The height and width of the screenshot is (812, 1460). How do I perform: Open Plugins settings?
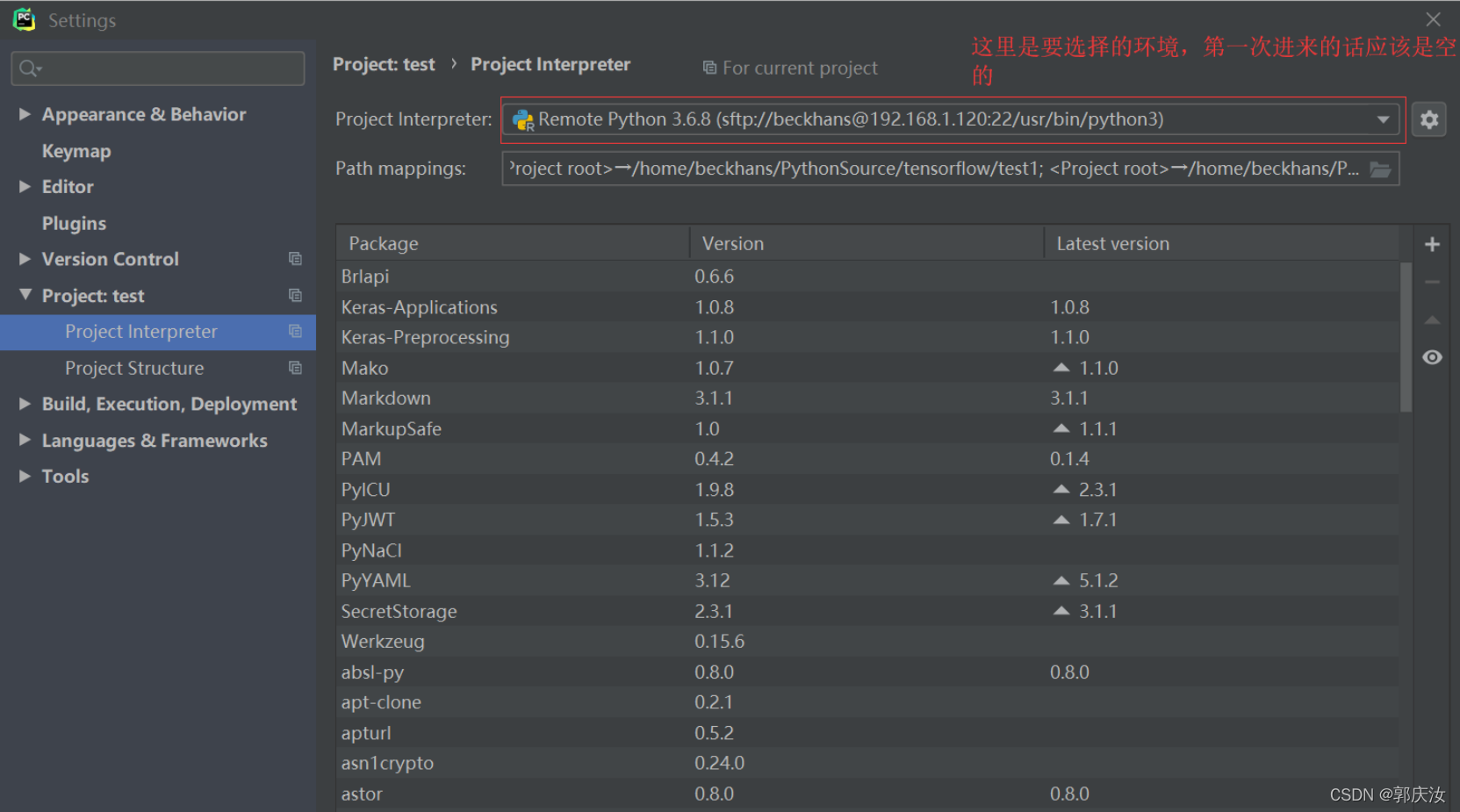tap(74, 223)
